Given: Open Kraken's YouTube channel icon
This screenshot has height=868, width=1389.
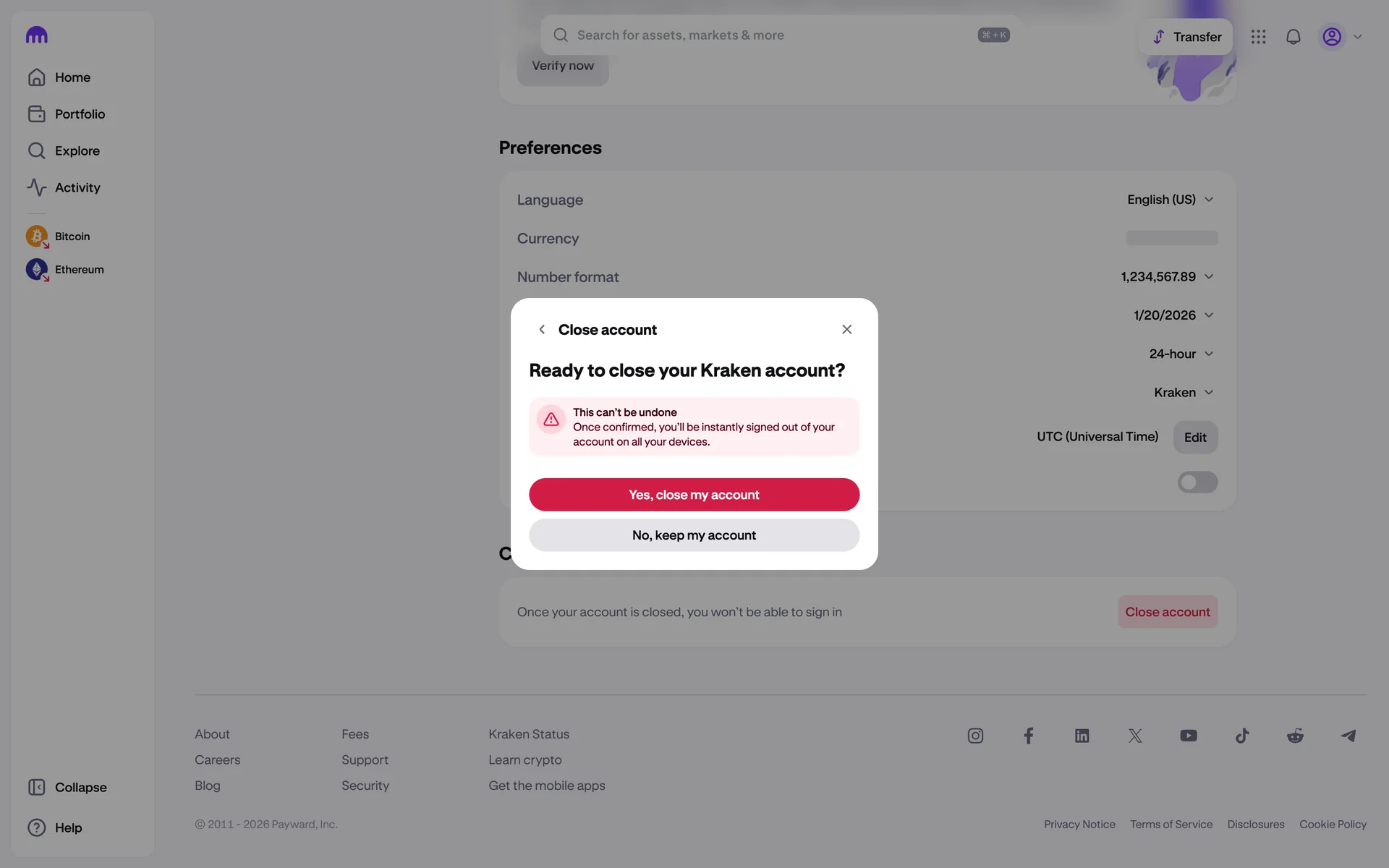Looking at the screenshot, I should pos(1189,736).
